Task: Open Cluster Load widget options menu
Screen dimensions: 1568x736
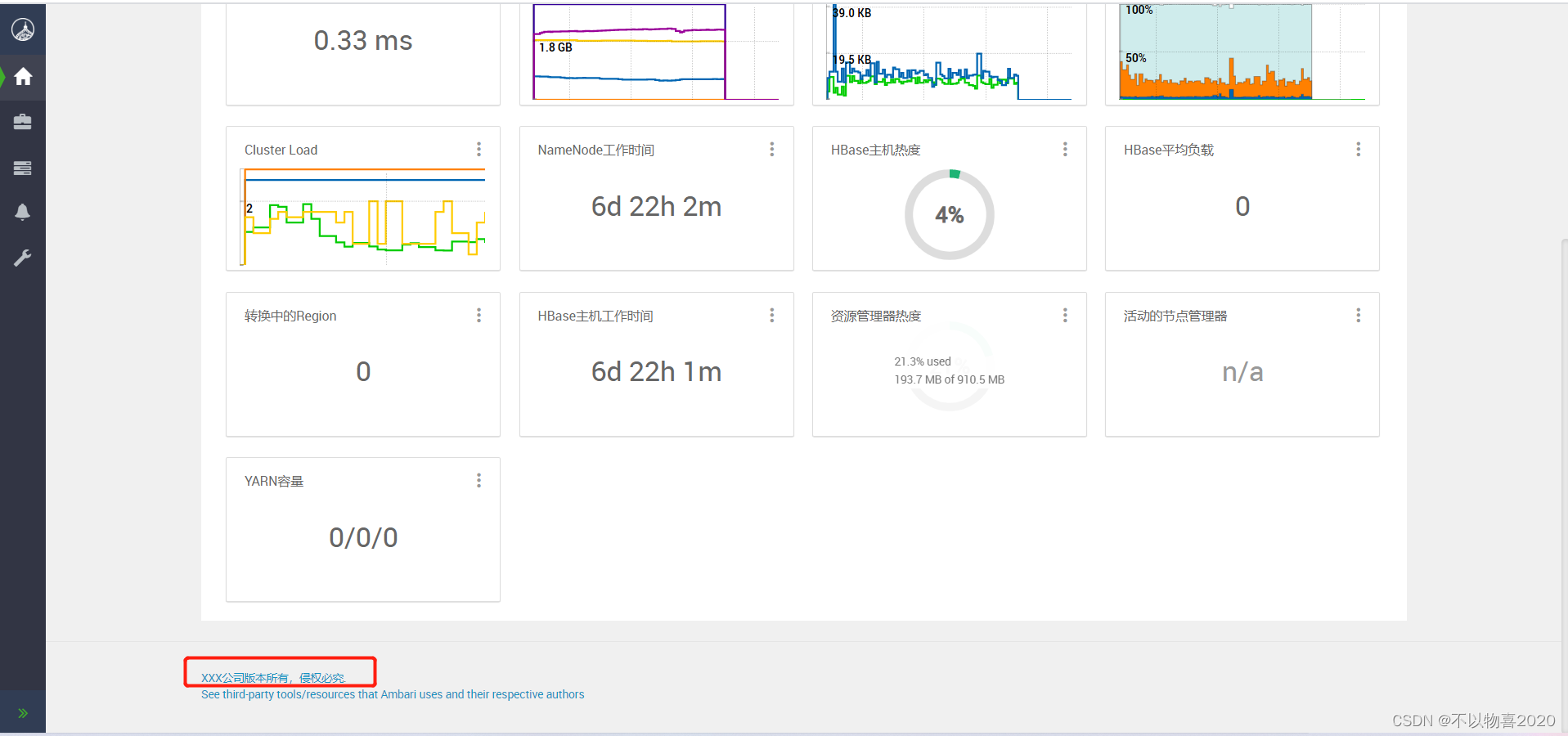Action: coord(478,150)
